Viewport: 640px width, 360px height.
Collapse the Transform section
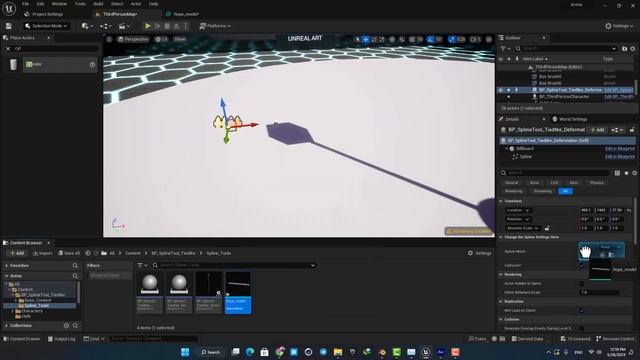pyautogui.click(x=501, y=201)
